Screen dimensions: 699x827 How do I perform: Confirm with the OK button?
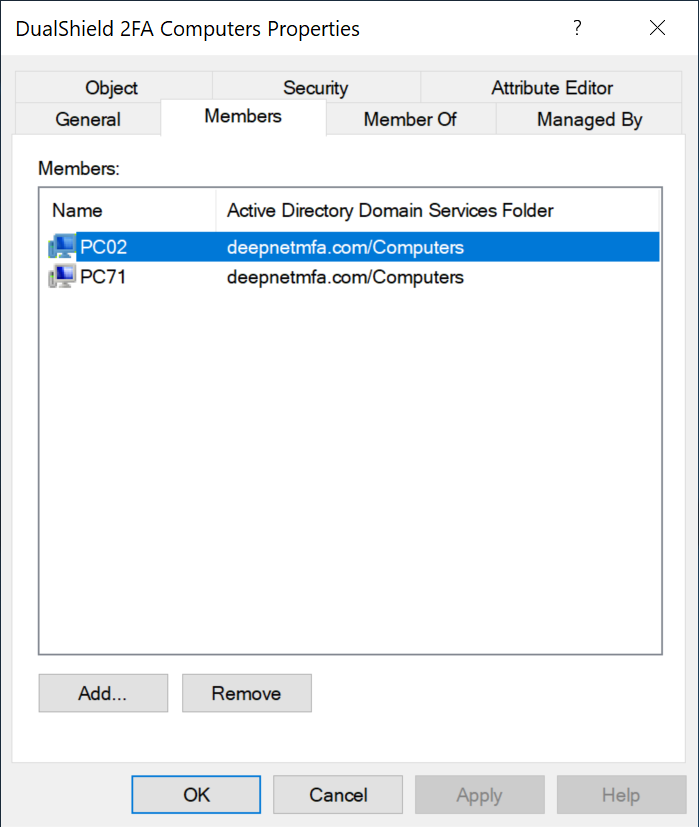point(197,795)
